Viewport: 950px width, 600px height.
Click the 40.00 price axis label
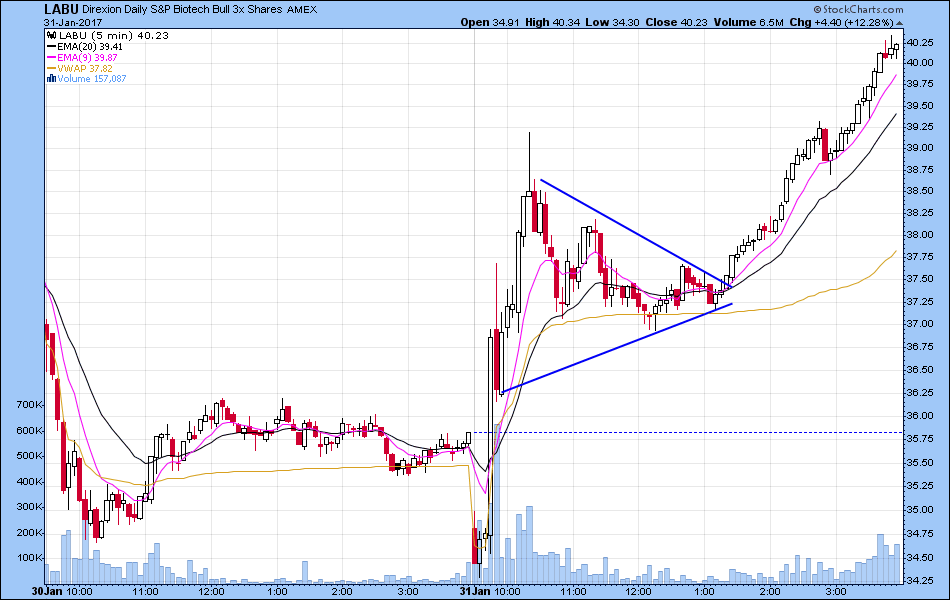coord(919,62)
